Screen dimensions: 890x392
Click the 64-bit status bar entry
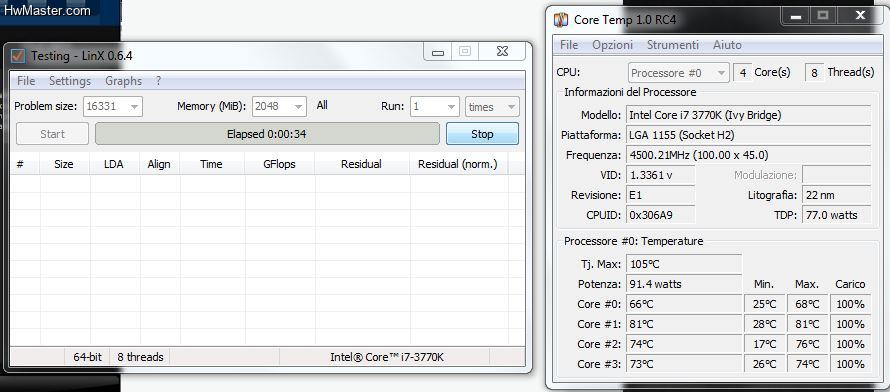coord(87,357)
